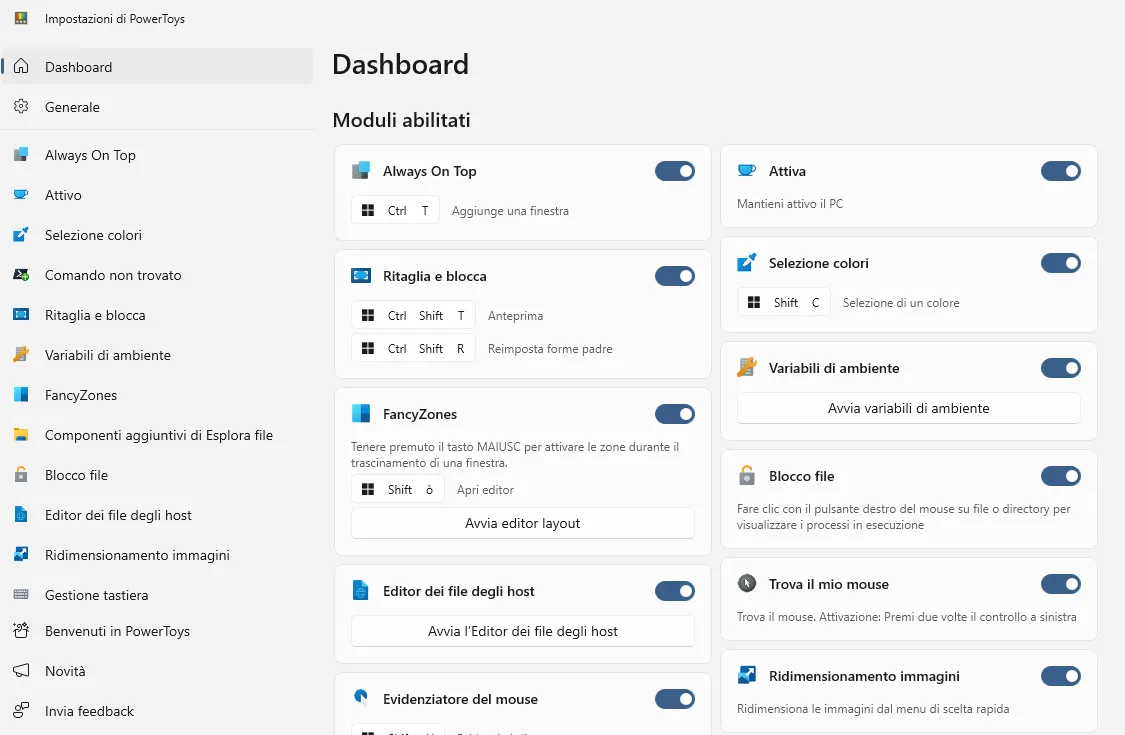Switch off the FancyZones module toggle

point(675,413)
